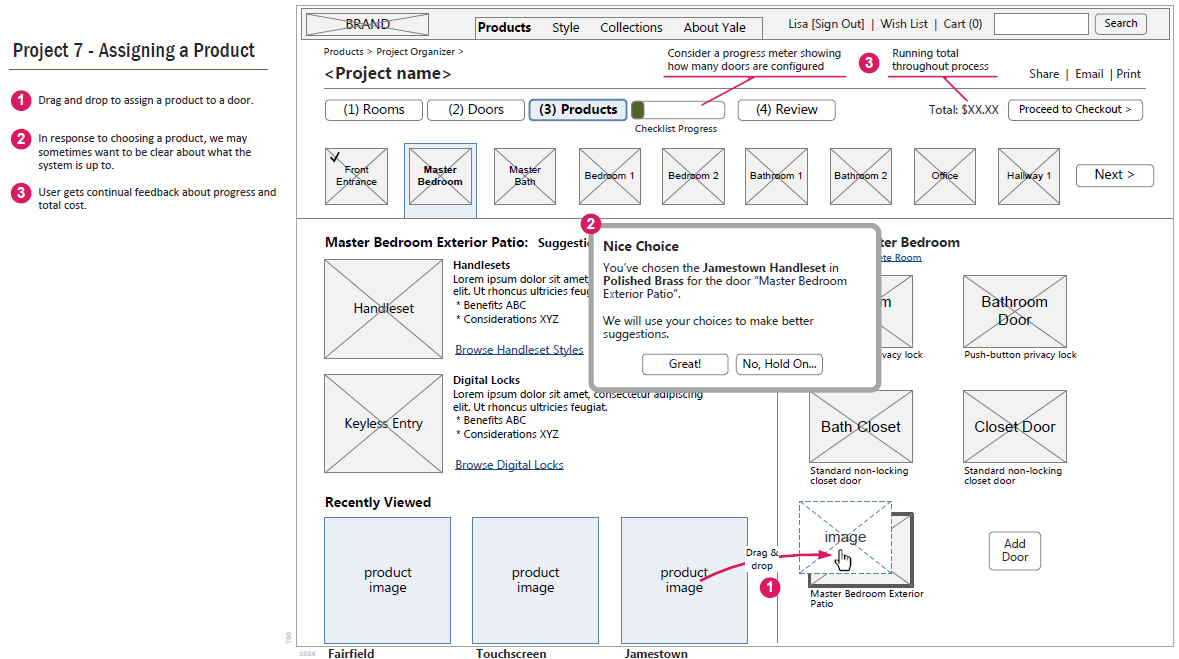Click the Add Door button

pyautogui.click(x=1014, y=551)
